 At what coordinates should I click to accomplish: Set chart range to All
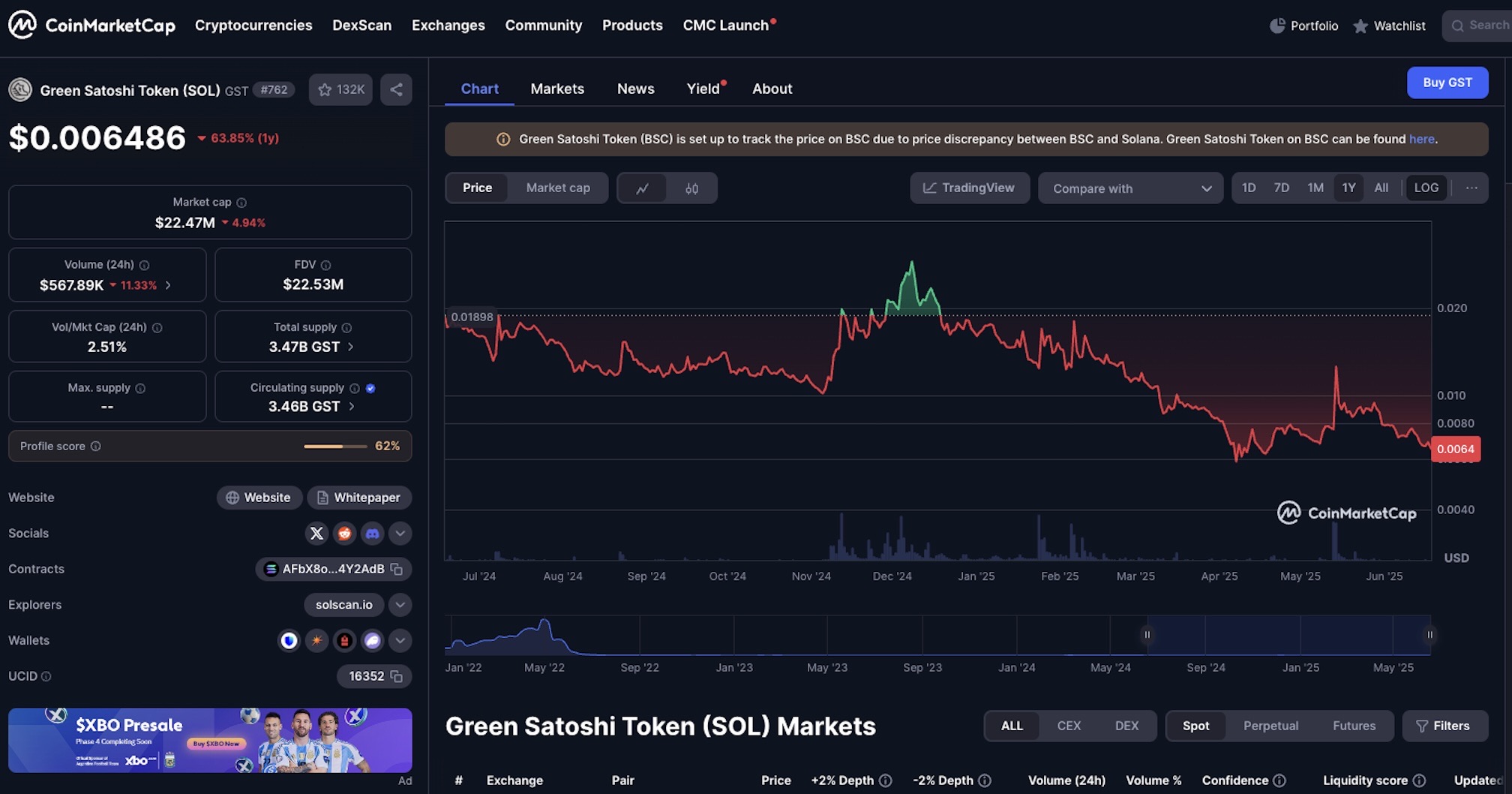1381,188
